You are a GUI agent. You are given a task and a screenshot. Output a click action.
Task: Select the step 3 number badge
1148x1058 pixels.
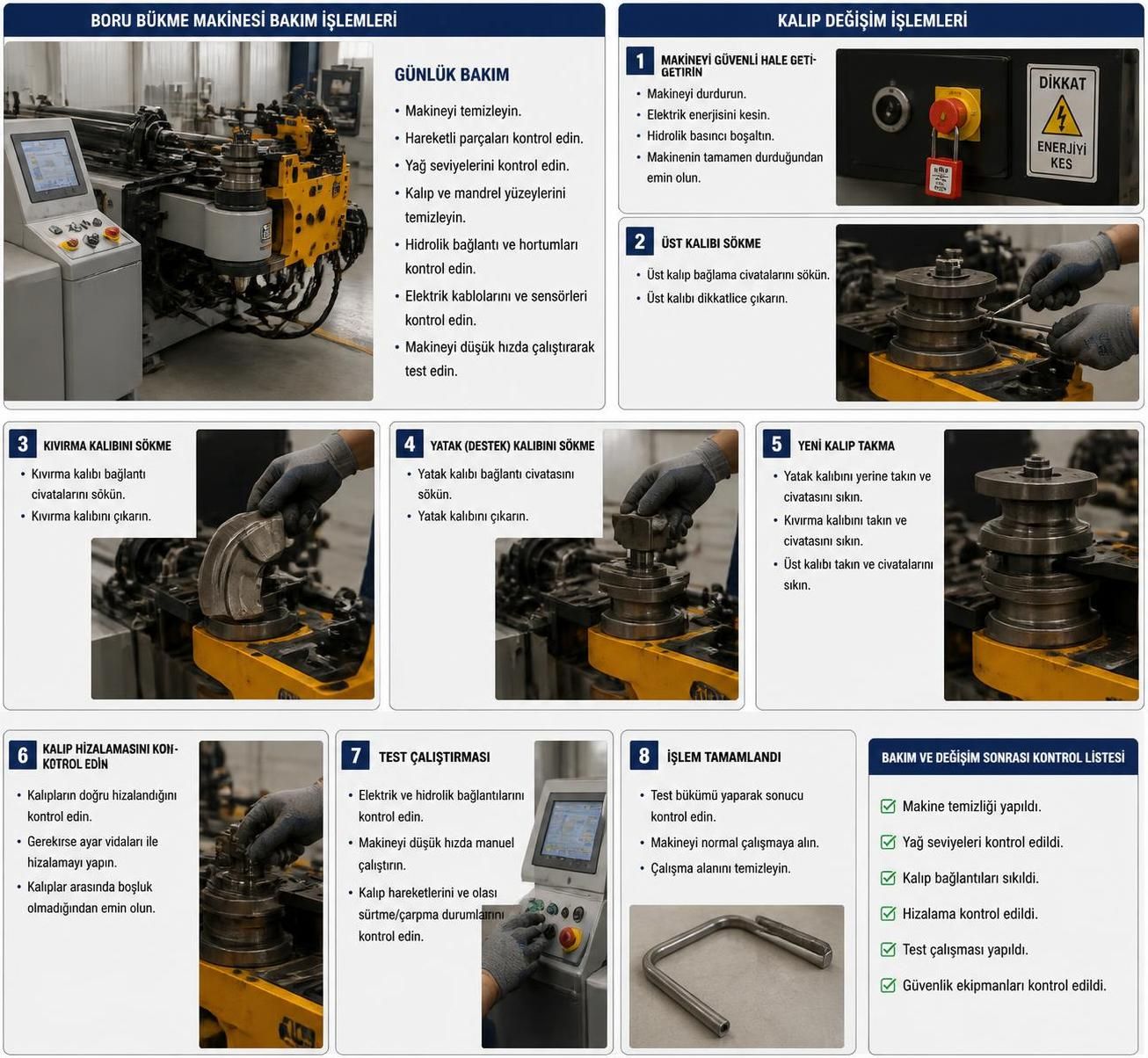coord(23,444)
